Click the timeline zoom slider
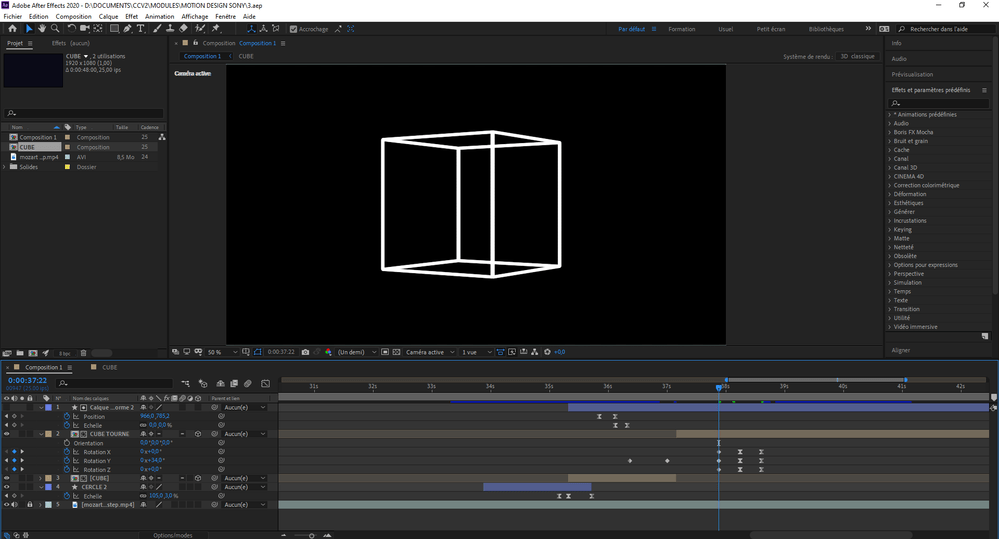Viewport: 999px width, 539px height. point(312,535)
